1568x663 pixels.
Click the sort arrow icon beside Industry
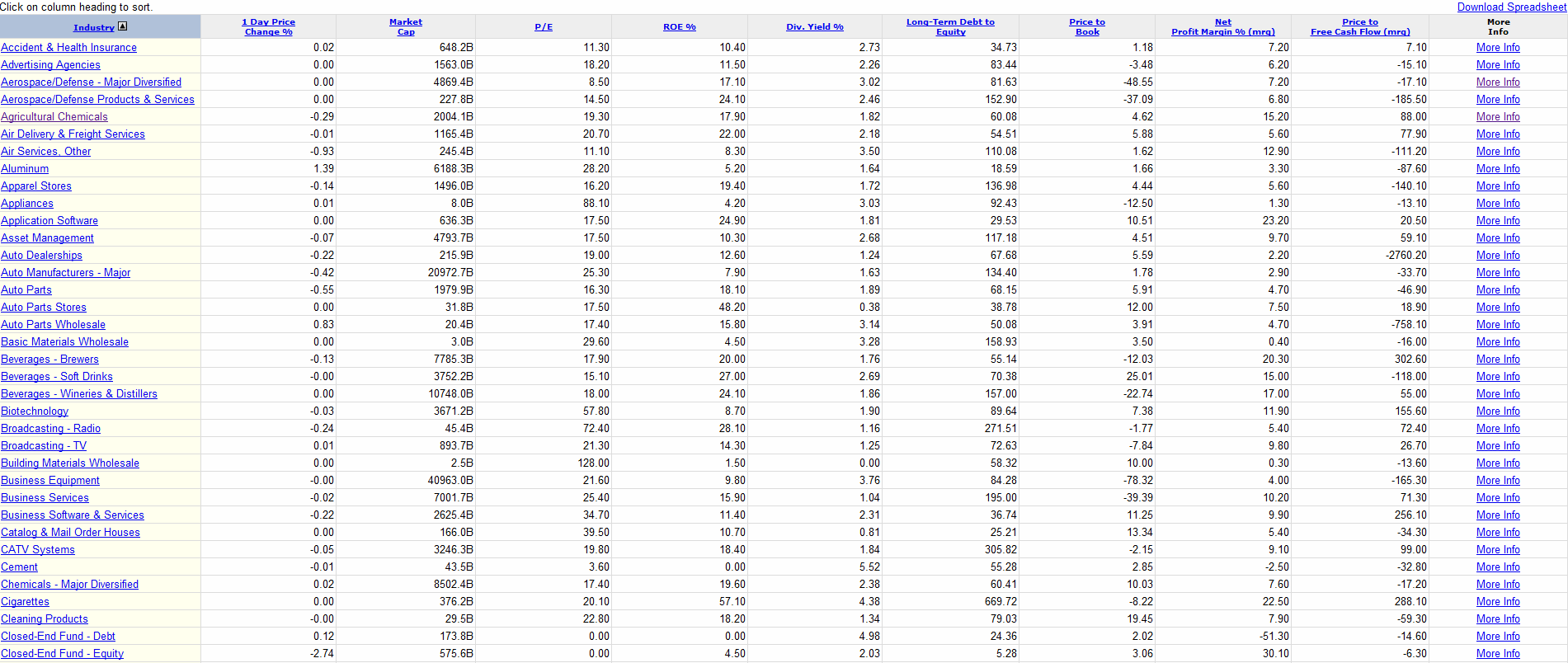(x=122, y=26)
